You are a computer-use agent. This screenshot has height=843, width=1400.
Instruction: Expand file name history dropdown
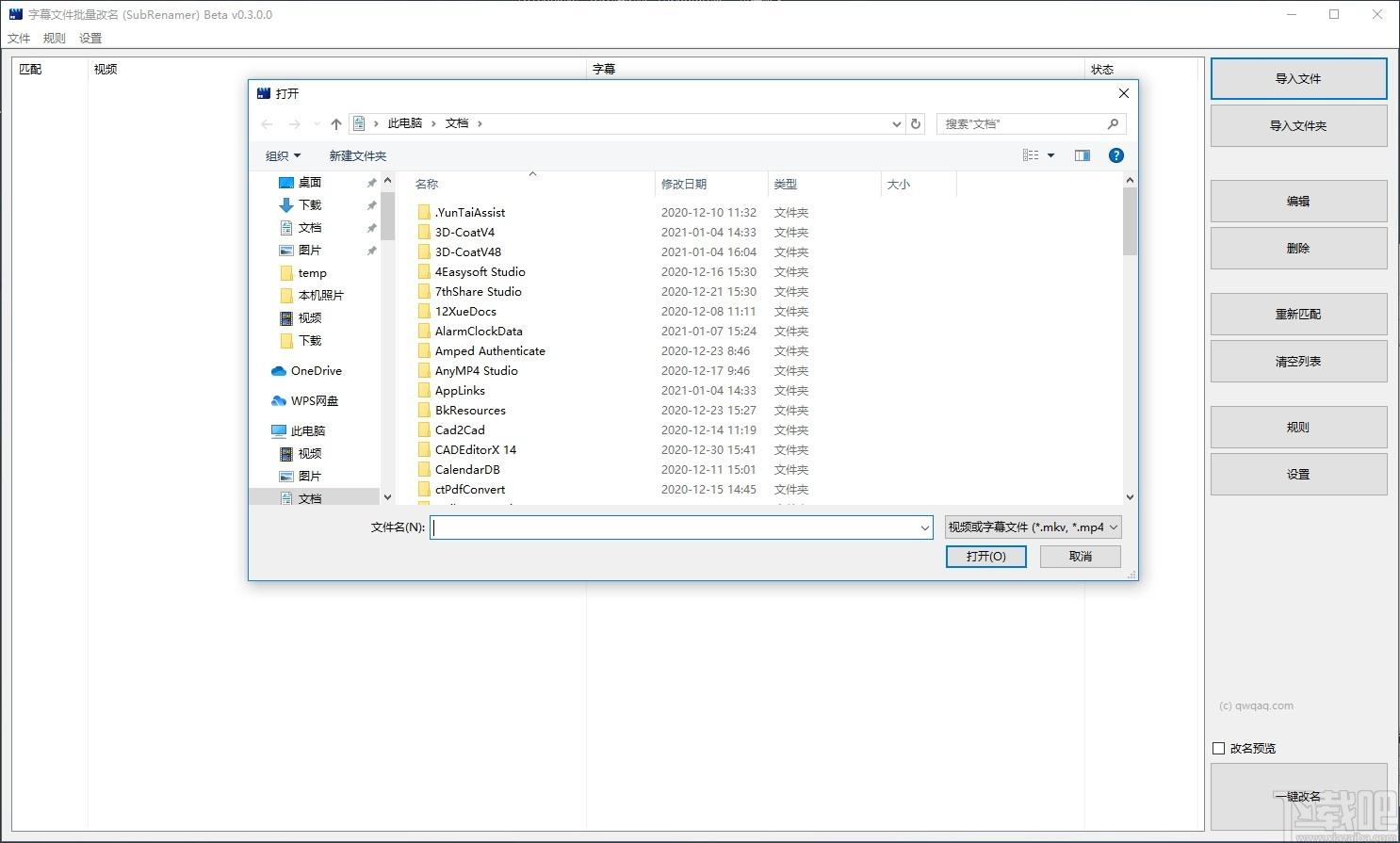pyautogui.click(x=924, y=527)
